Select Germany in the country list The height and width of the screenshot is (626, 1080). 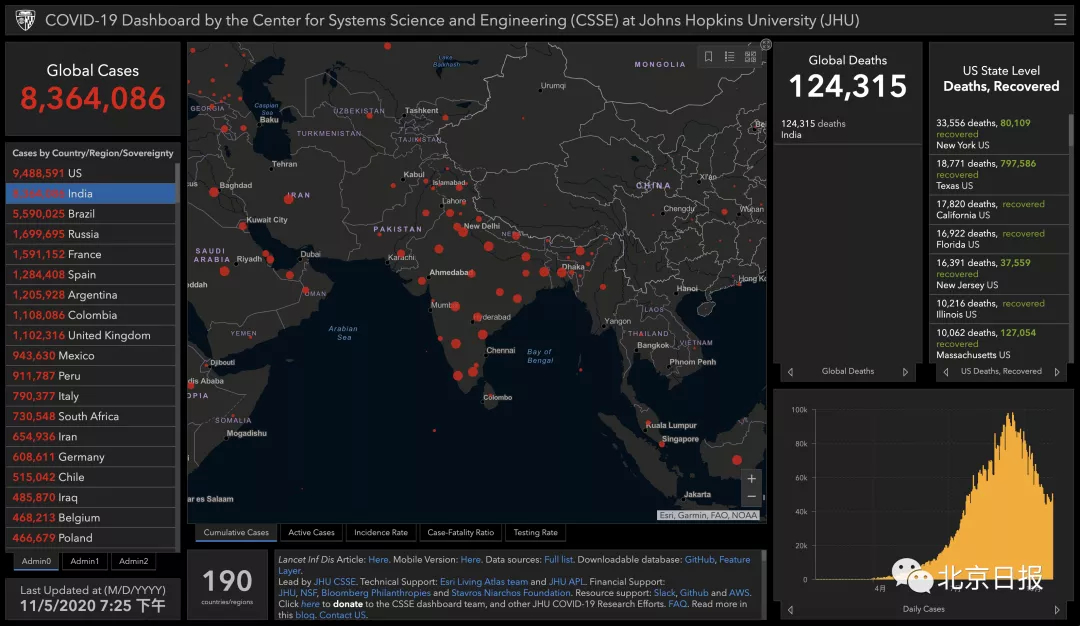[90, 457]
